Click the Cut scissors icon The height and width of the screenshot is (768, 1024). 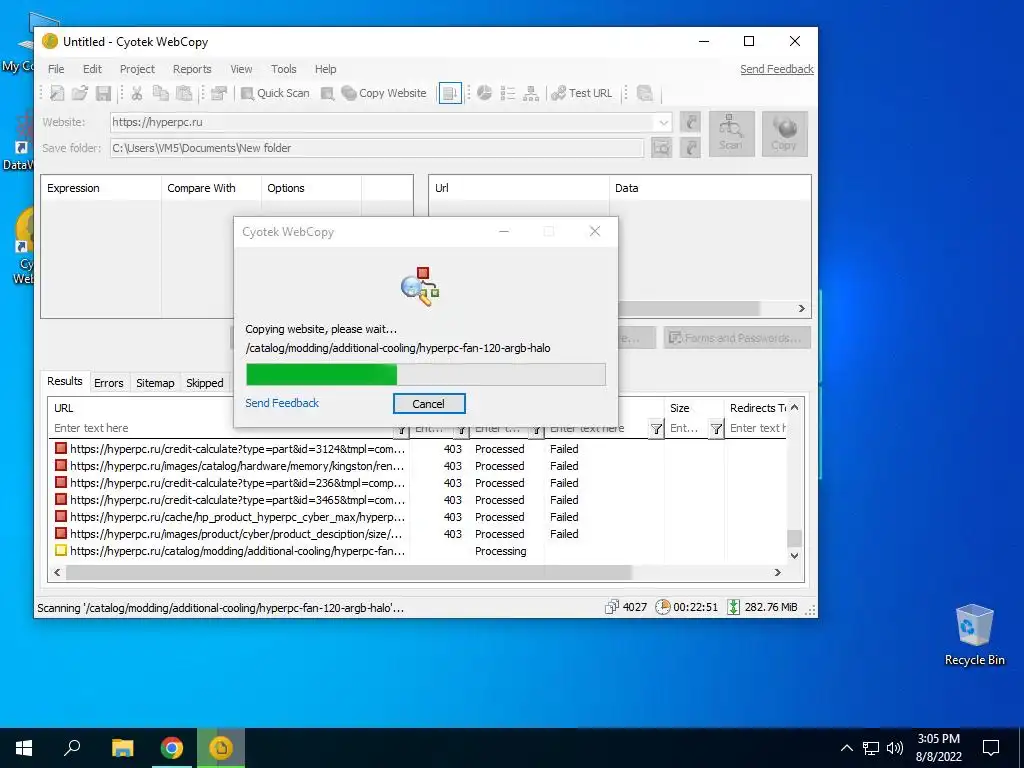pos(136,93)
